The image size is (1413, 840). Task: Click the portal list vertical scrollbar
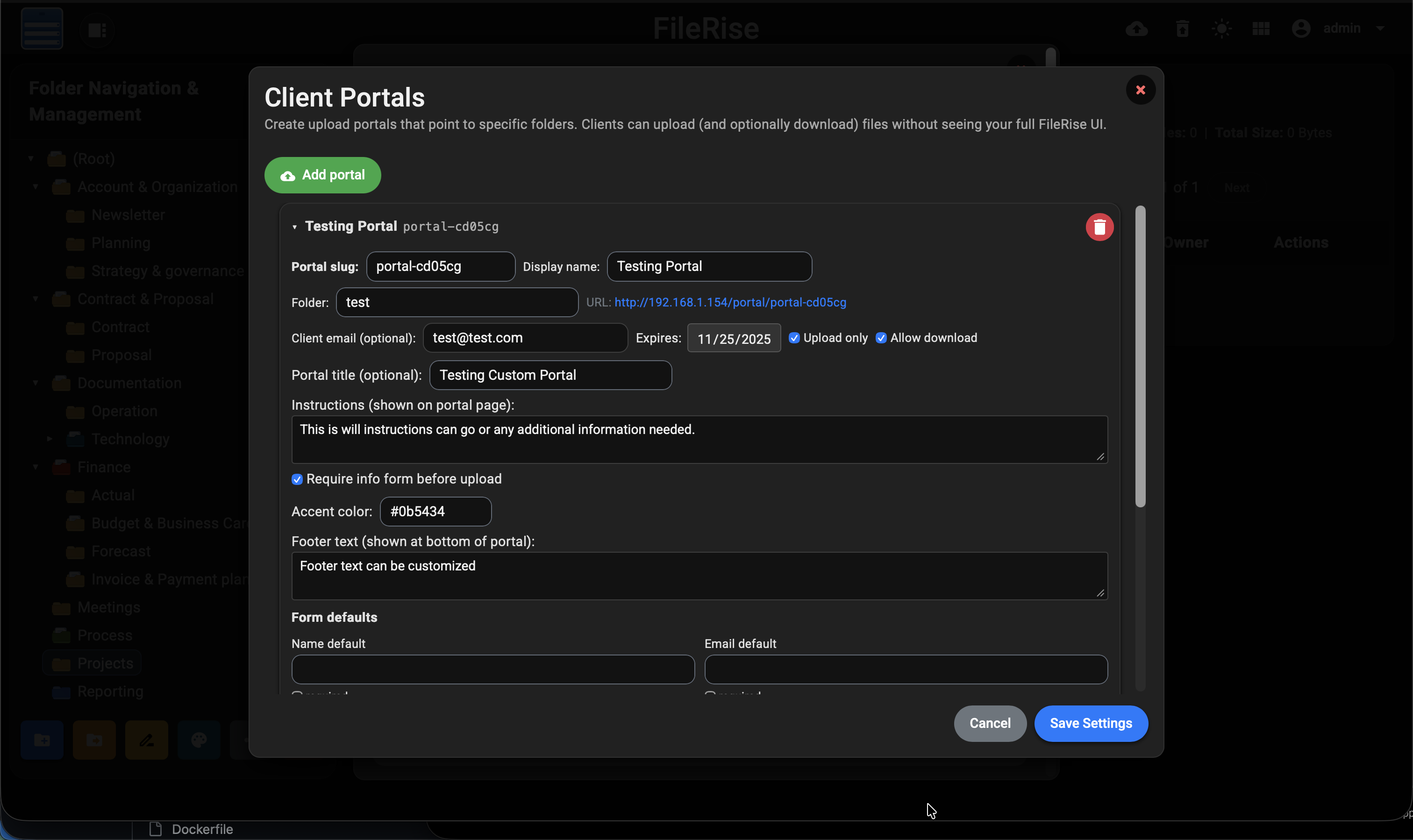coord(1140,356)
